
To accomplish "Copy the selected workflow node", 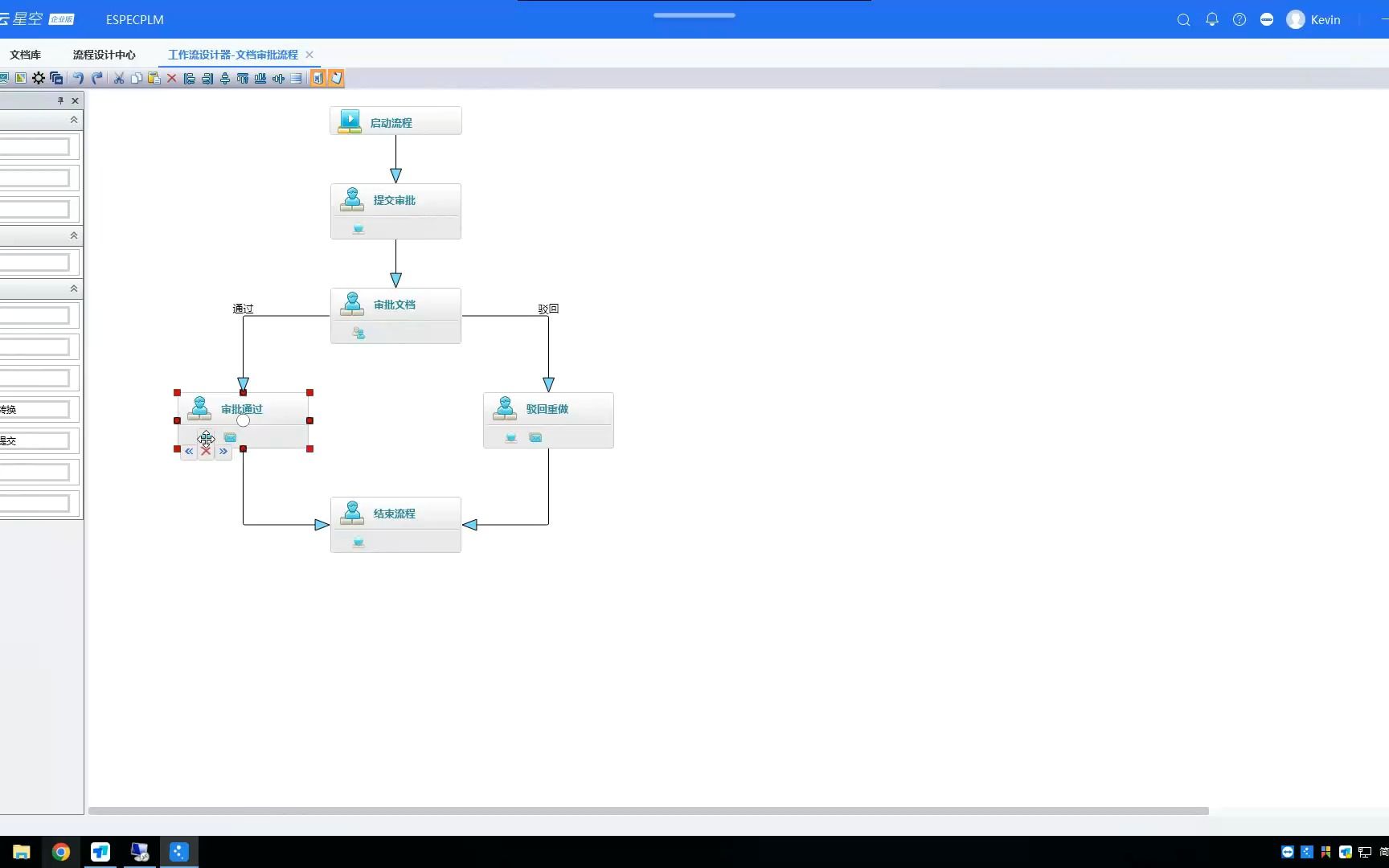I will click(x=137, y=78).
